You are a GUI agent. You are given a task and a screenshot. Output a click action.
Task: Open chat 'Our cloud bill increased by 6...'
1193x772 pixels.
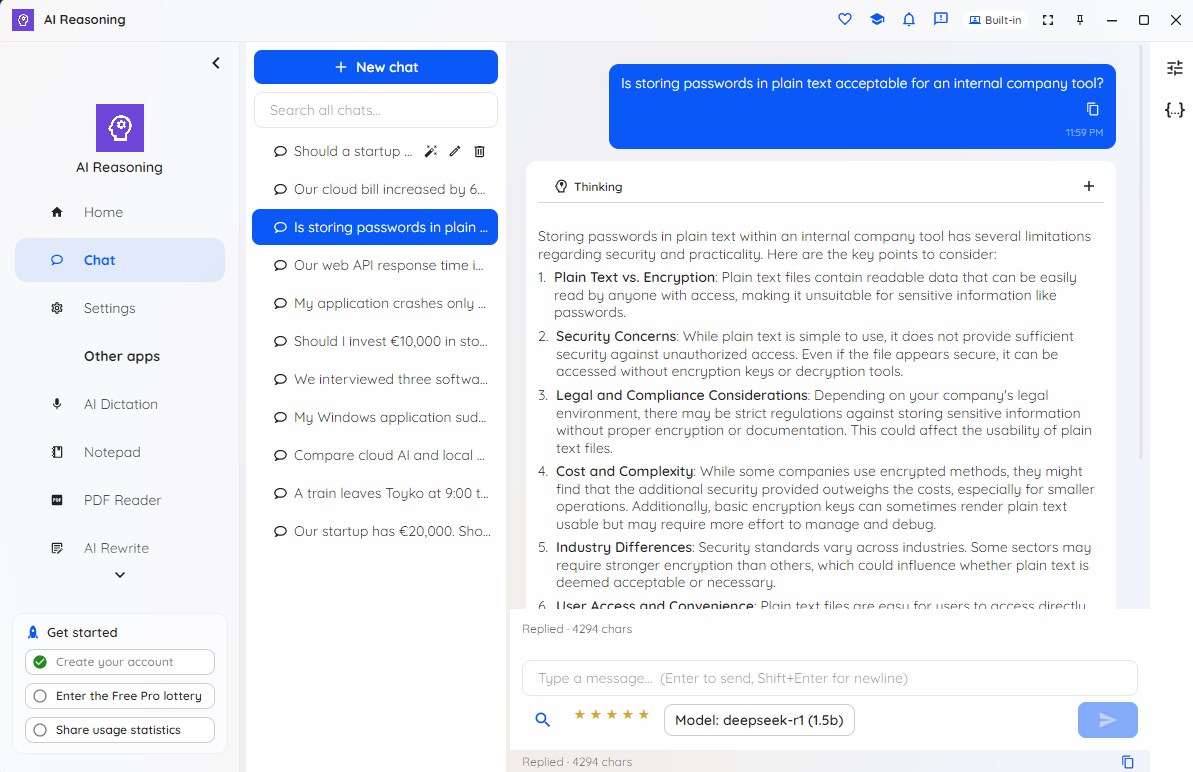(x=376, y=189)
